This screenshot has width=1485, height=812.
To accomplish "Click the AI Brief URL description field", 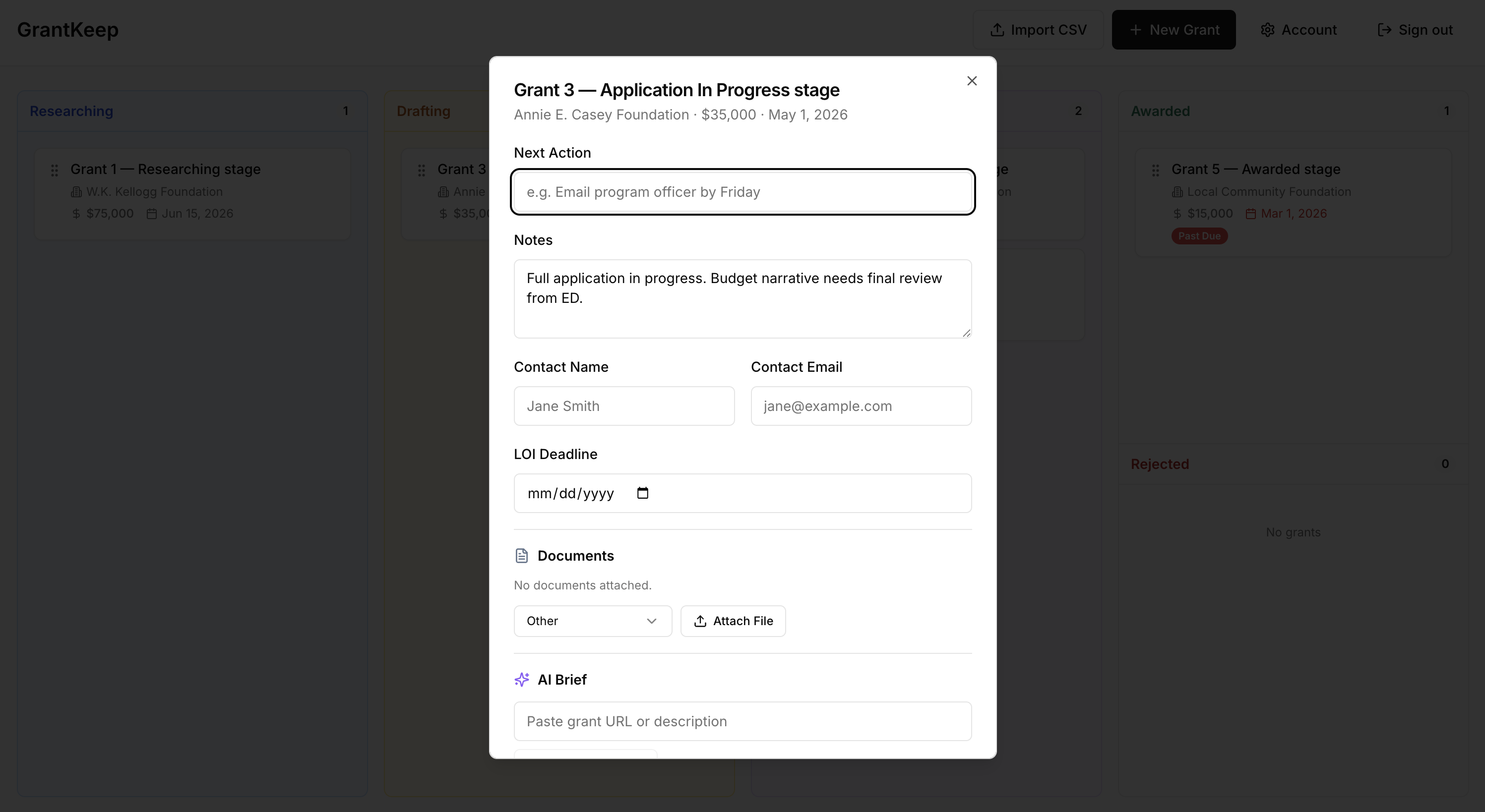I will [x=742, y=721].
